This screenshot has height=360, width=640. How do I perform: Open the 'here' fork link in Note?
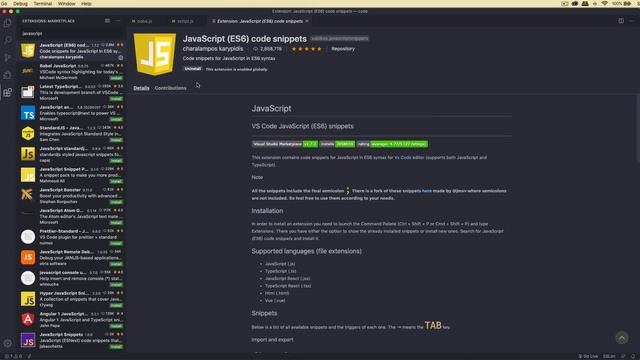(x=427, y=191)
